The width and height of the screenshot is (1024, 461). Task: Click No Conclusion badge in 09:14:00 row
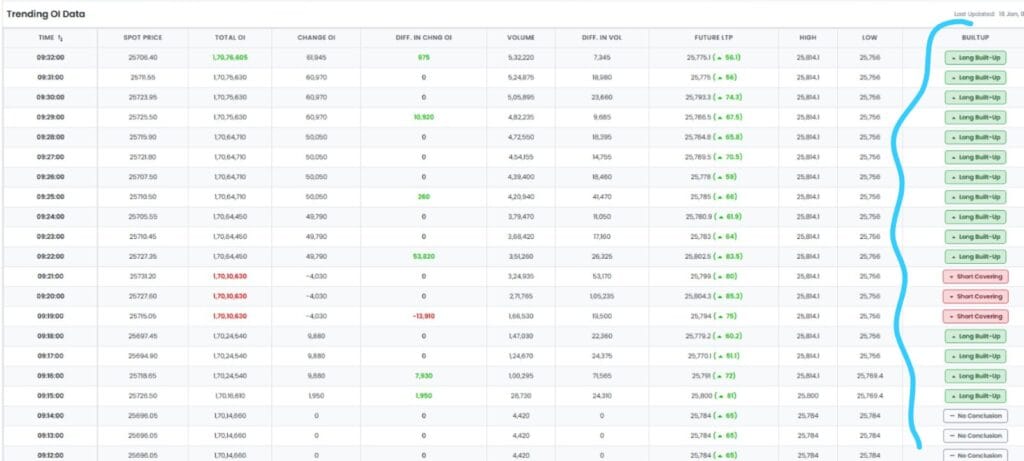pyautogui.click(x=973, y=415)
